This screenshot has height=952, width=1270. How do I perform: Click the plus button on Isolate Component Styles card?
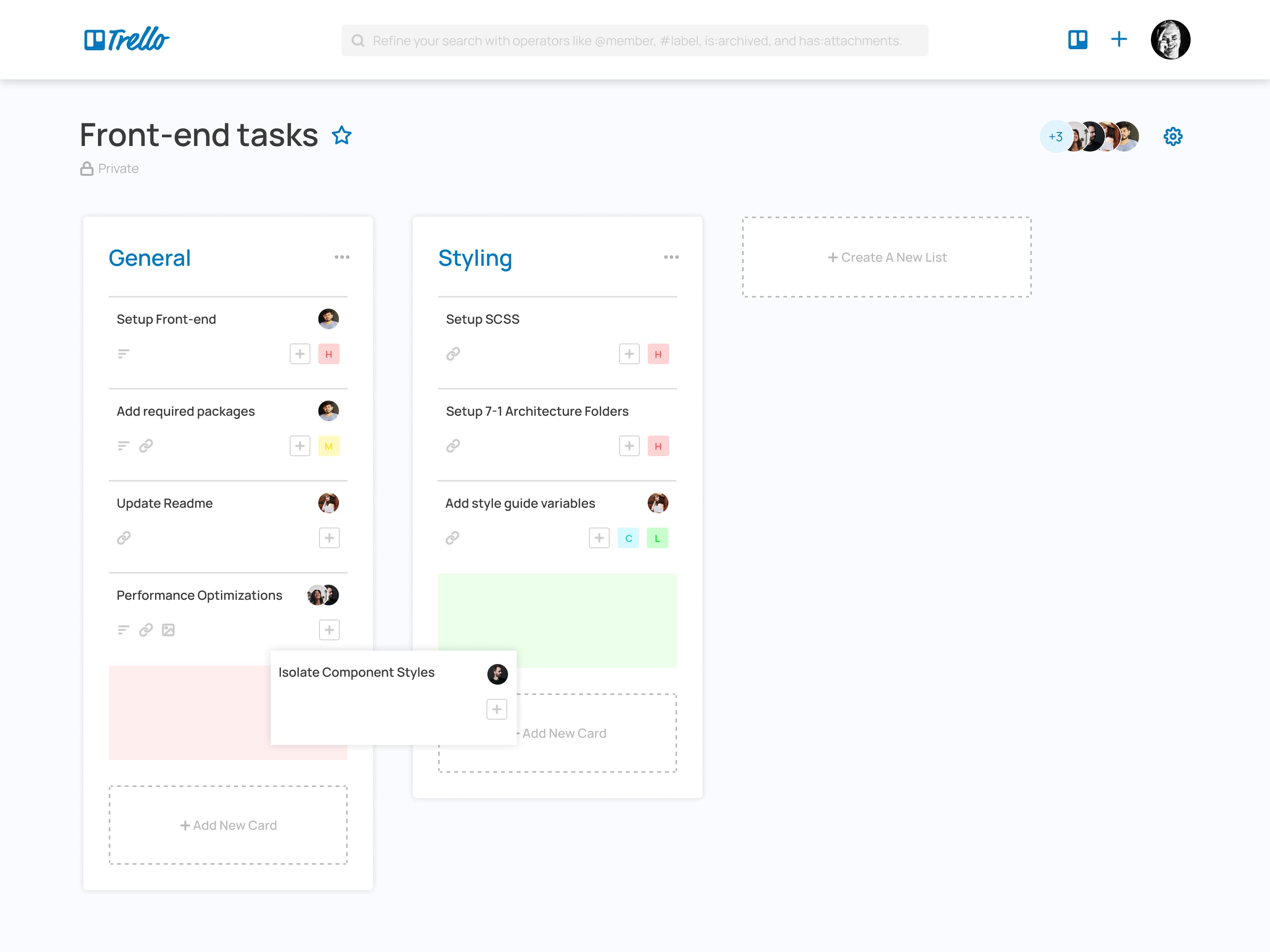(x=496, y=709)
